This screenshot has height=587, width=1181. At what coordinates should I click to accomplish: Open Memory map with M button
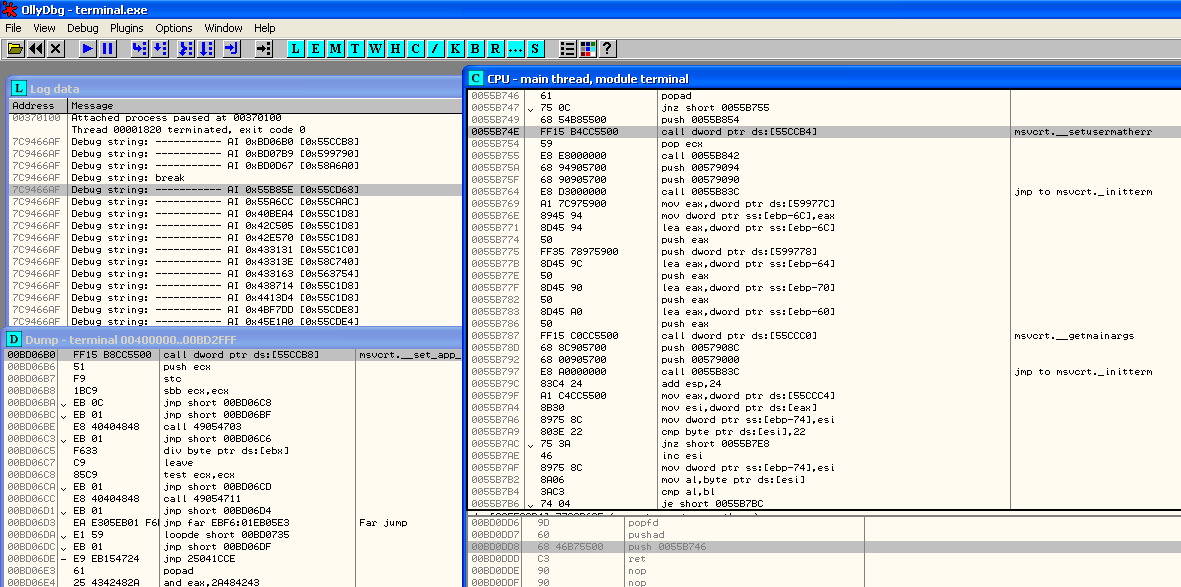(x=335, y=48)
